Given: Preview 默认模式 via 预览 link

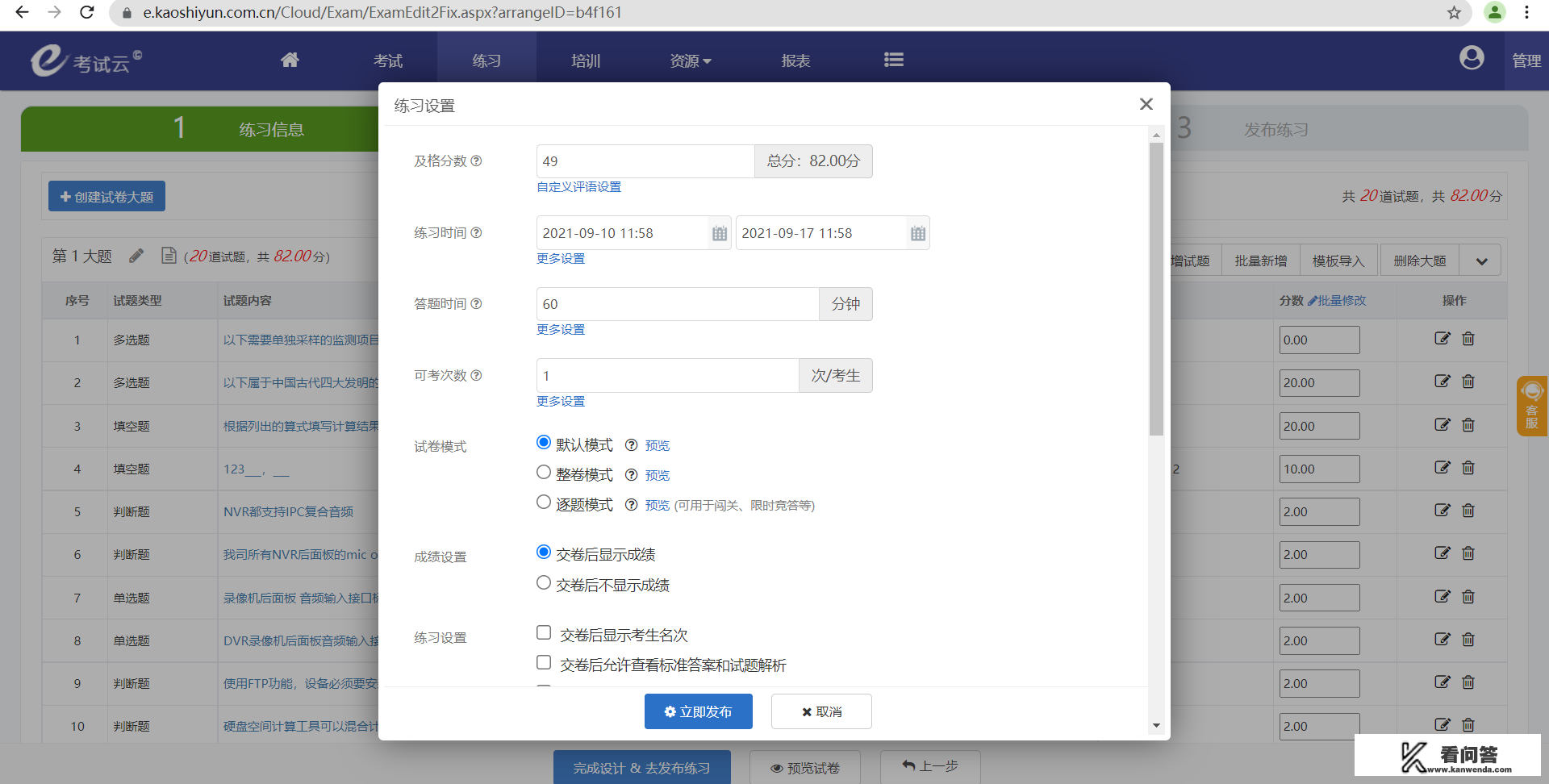Looking at the screenshot, I should [x=658, y=445].
